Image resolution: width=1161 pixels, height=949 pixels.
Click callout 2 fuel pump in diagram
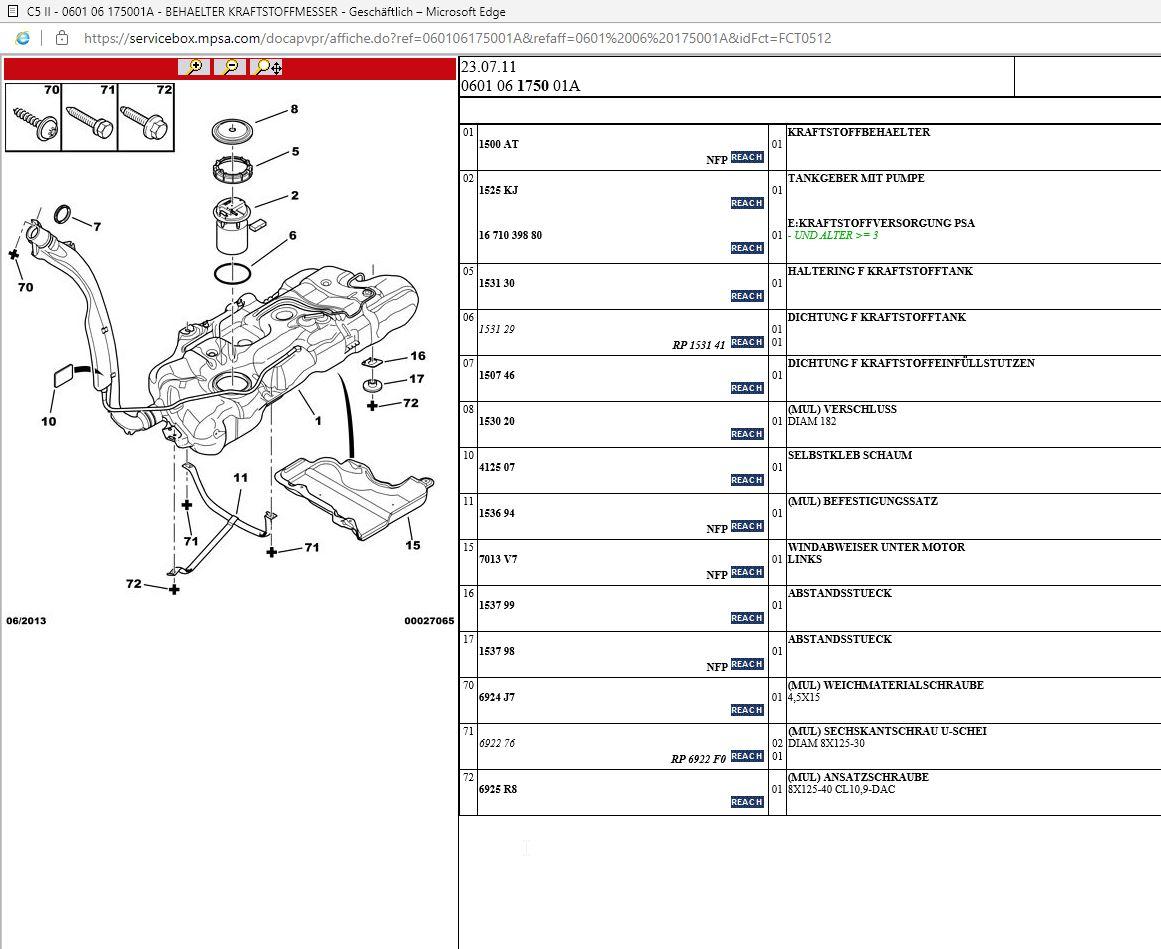tap(295, 195)
